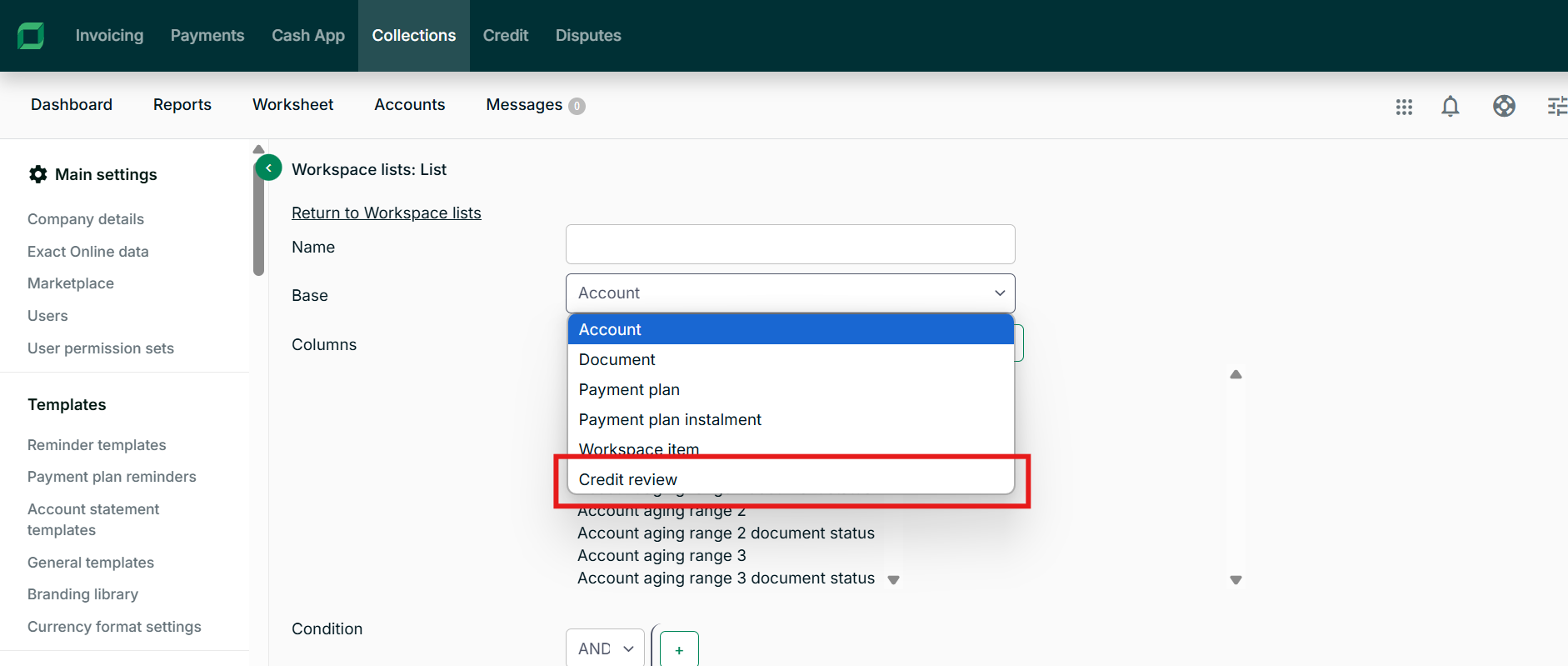Click the Name input field
Image resolution: width=1568 pixels, height=666 pixels.
[790, 244]
